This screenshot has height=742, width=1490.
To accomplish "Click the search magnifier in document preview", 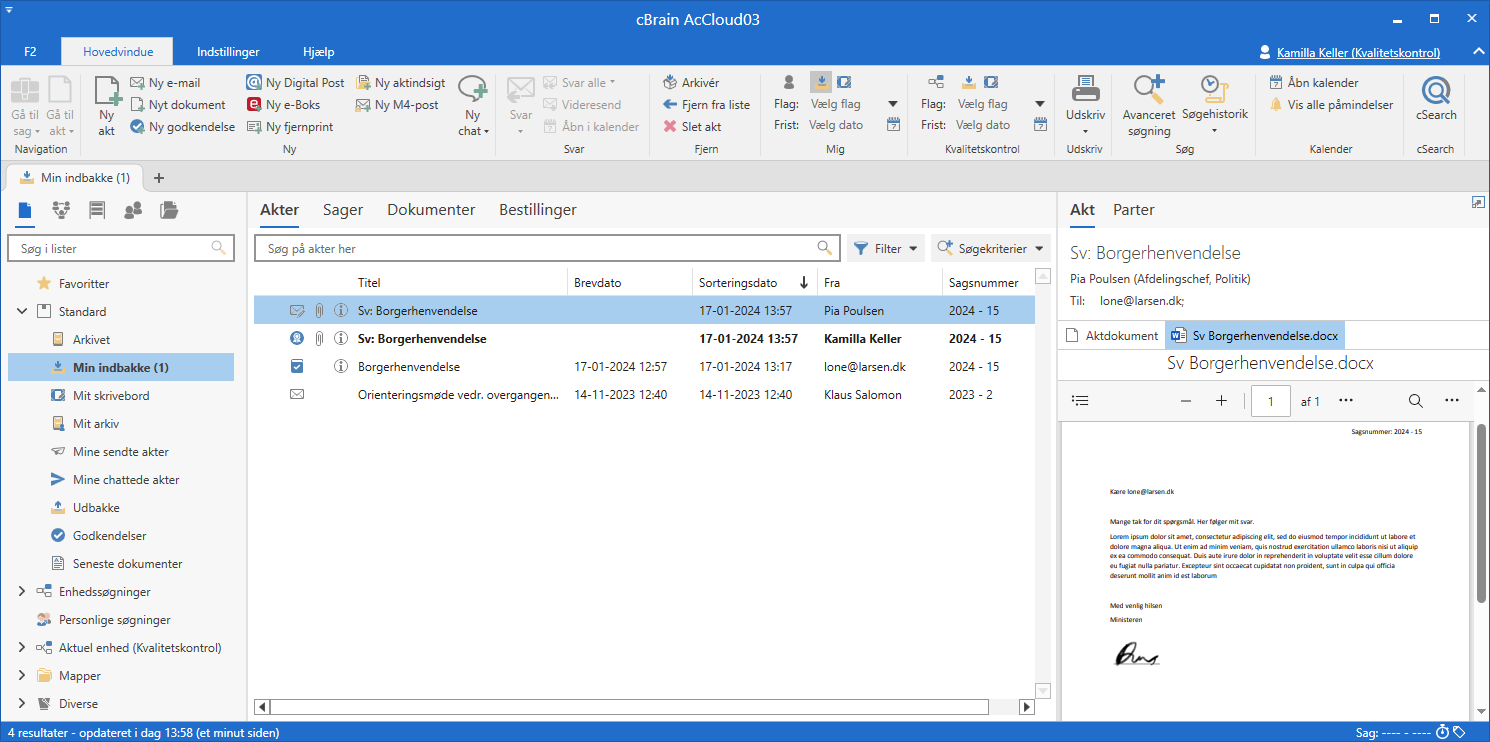I will click(1415, 401).
